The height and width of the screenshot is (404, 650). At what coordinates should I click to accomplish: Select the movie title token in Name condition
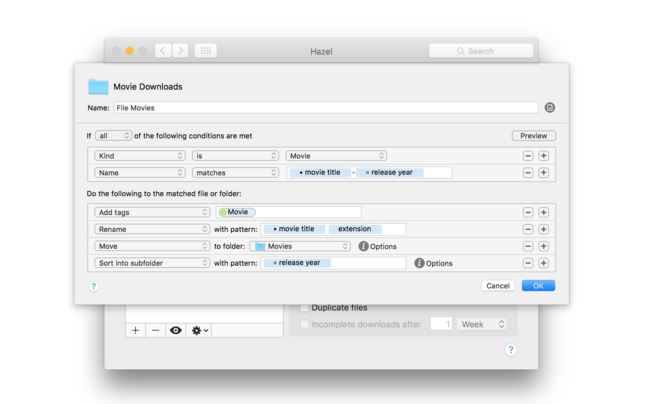coord(320,172)
